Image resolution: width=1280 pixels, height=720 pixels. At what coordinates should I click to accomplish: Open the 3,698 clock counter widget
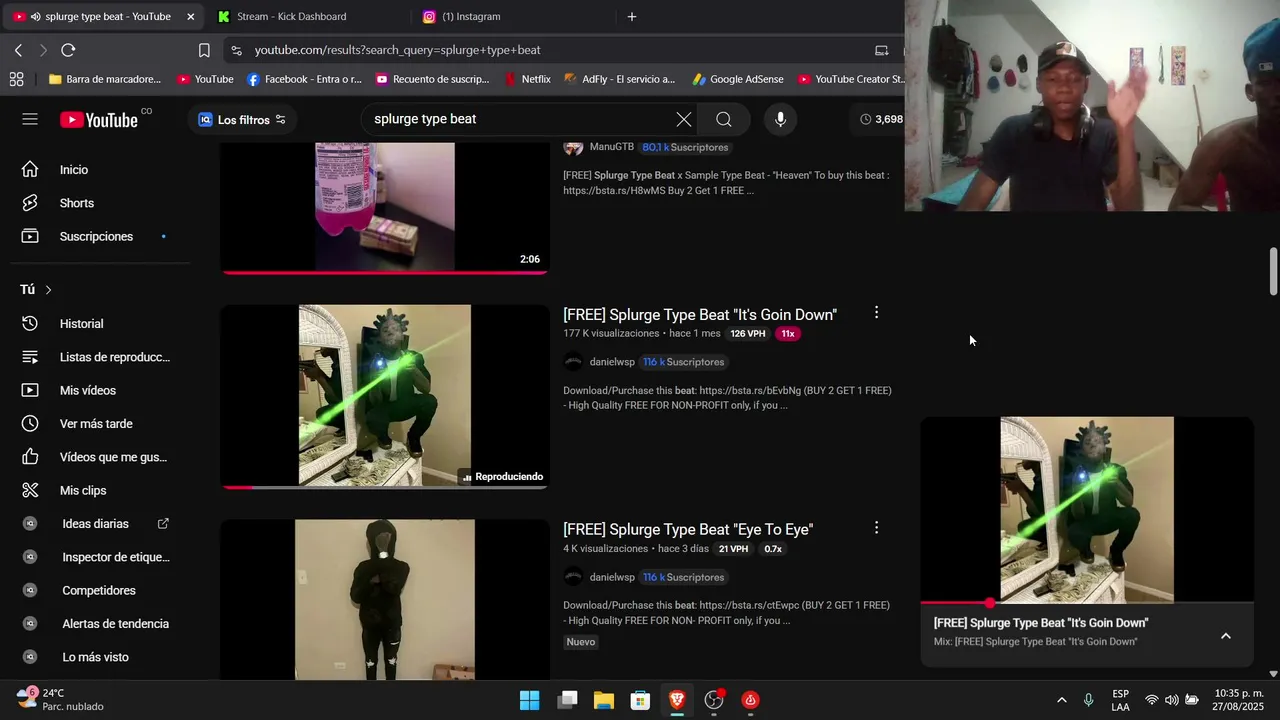coord(881,119)
